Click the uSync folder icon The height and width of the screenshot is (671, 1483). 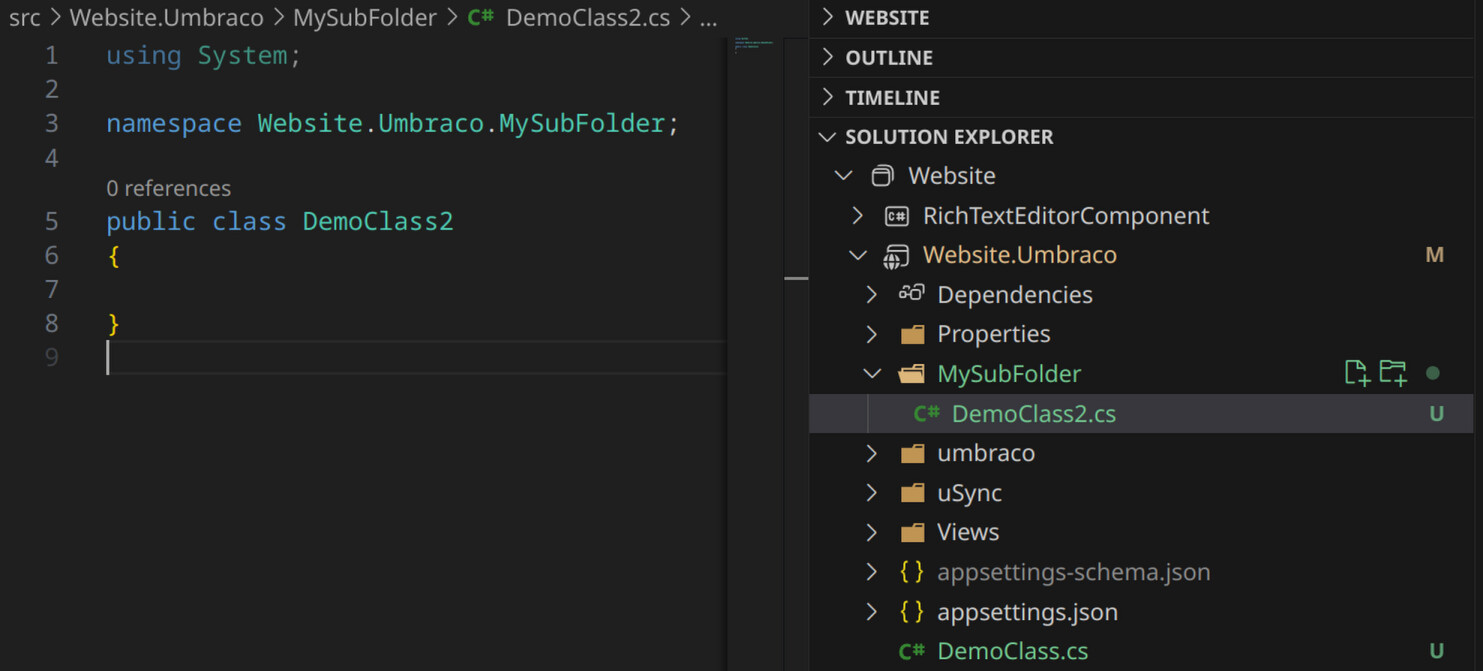point(911,493)
